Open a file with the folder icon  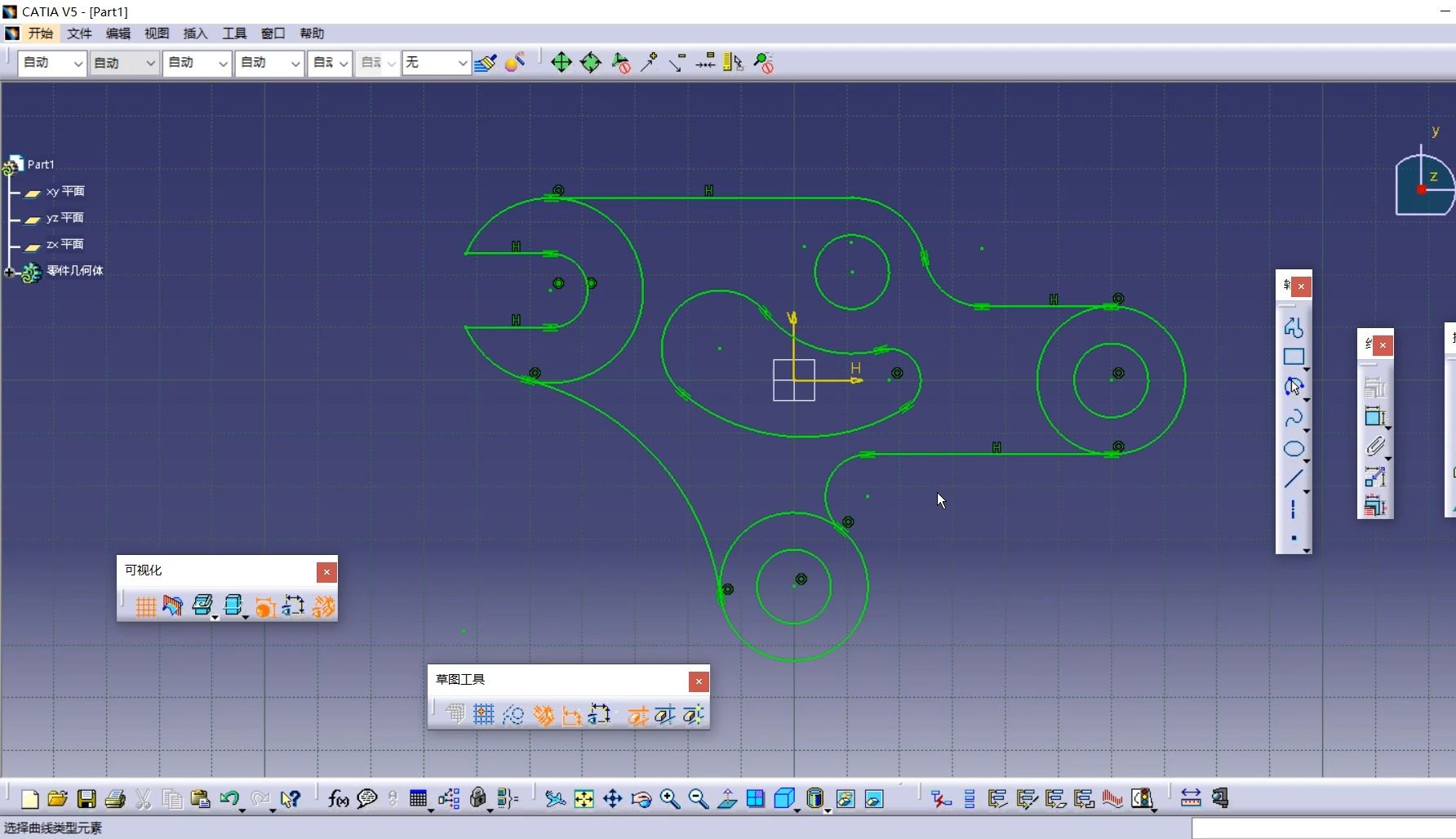pos(57,799)
